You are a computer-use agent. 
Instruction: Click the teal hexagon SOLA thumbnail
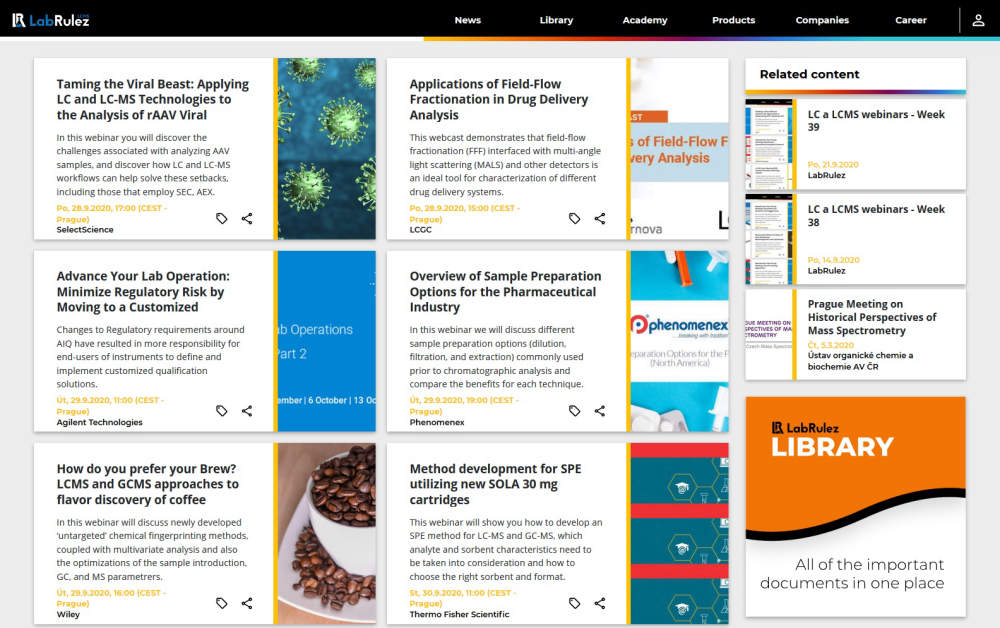coord(680,534)
